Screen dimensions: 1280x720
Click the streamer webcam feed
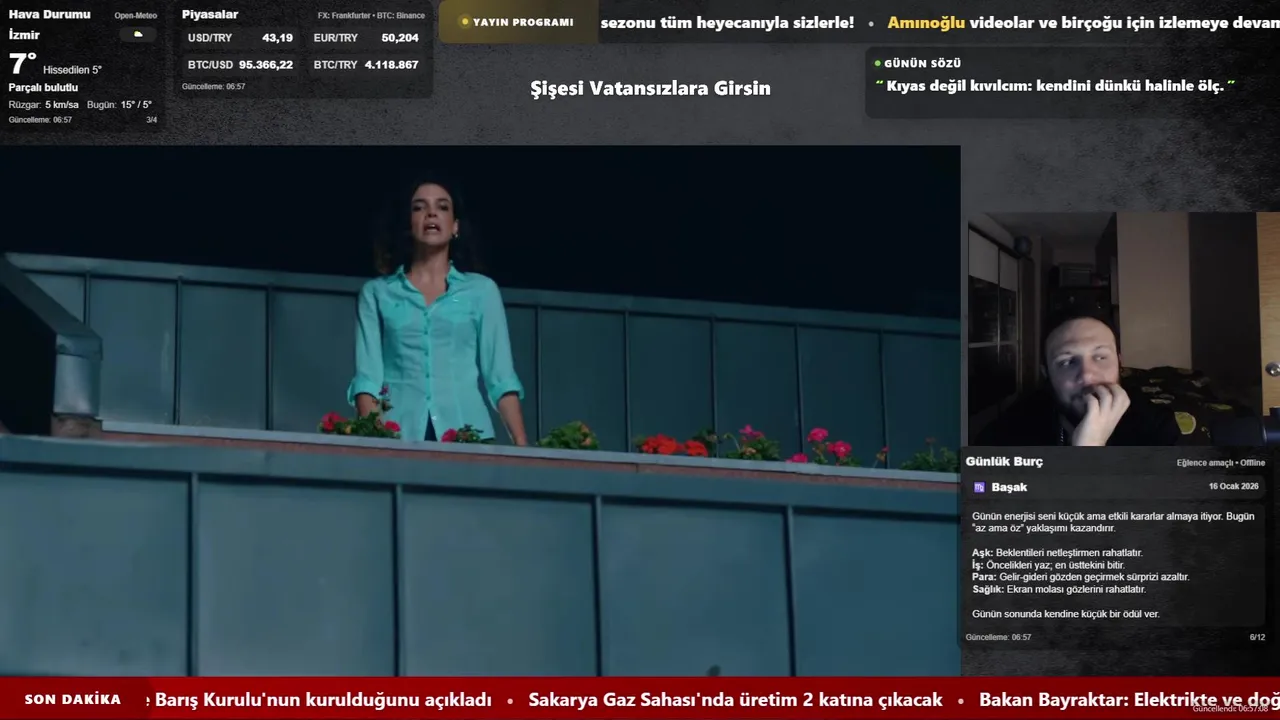pyautogui.click(x=1123, y=328)
